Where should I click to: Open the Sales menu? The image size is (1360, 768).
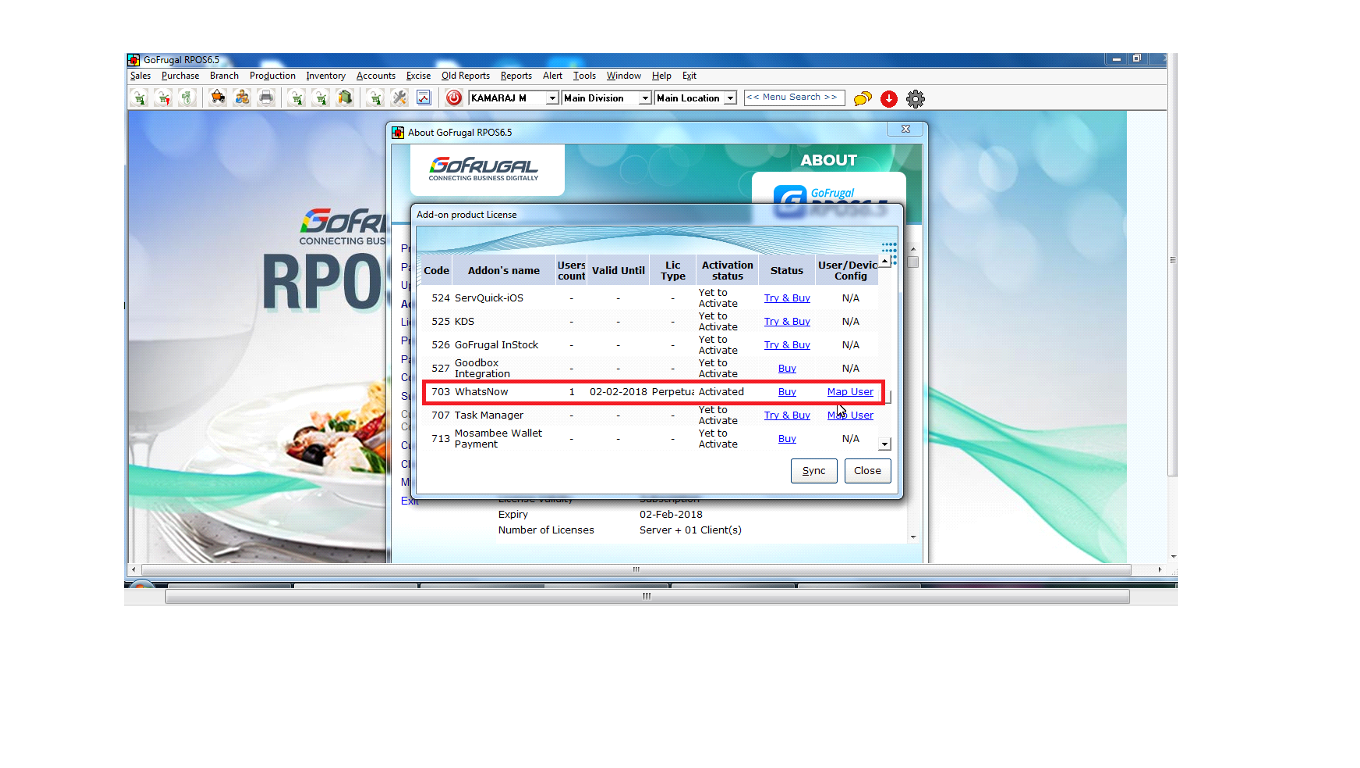click(141, 76)
